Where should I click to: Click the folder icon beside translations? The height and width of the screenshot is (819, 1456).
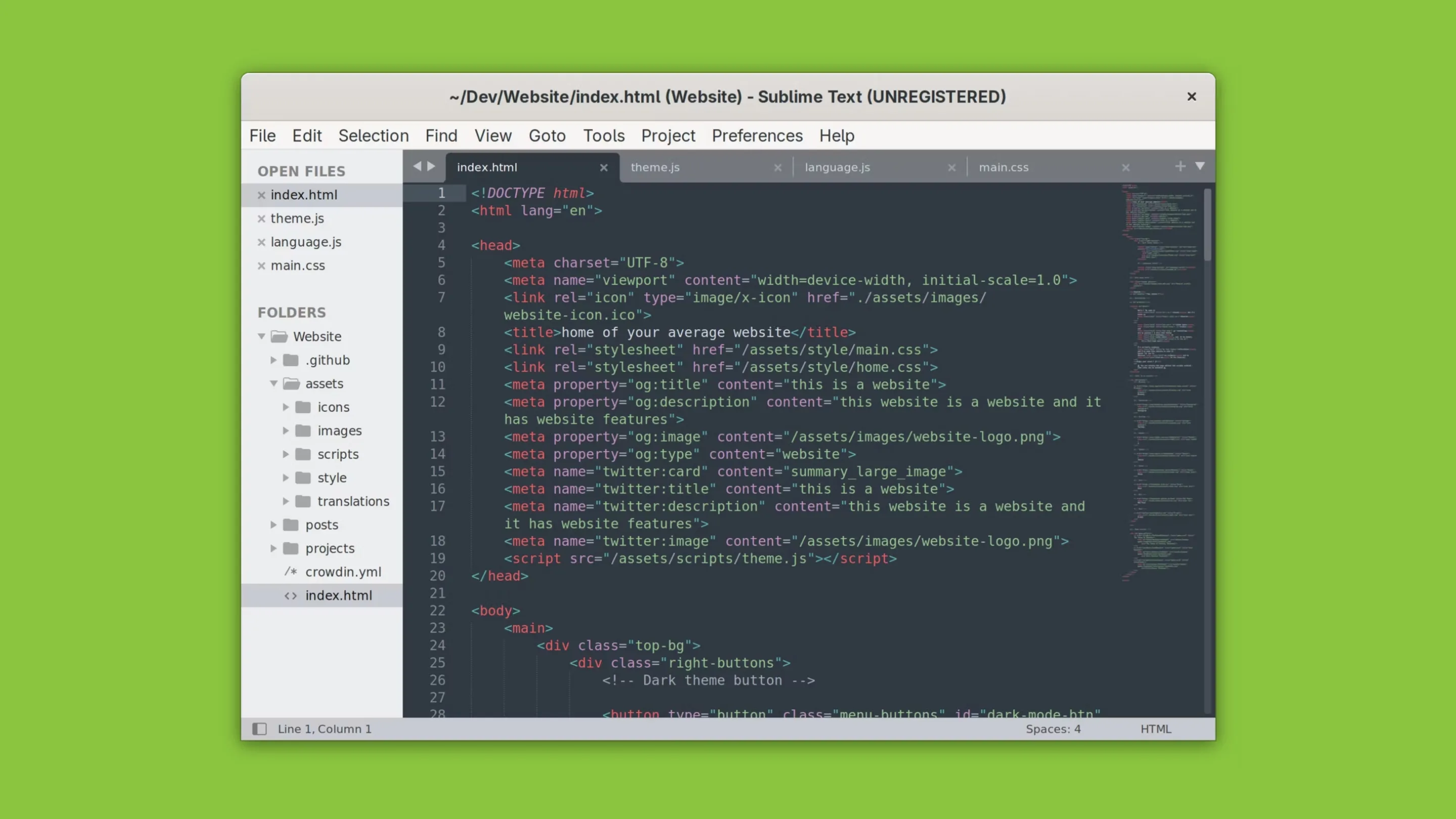pos(304,502)
